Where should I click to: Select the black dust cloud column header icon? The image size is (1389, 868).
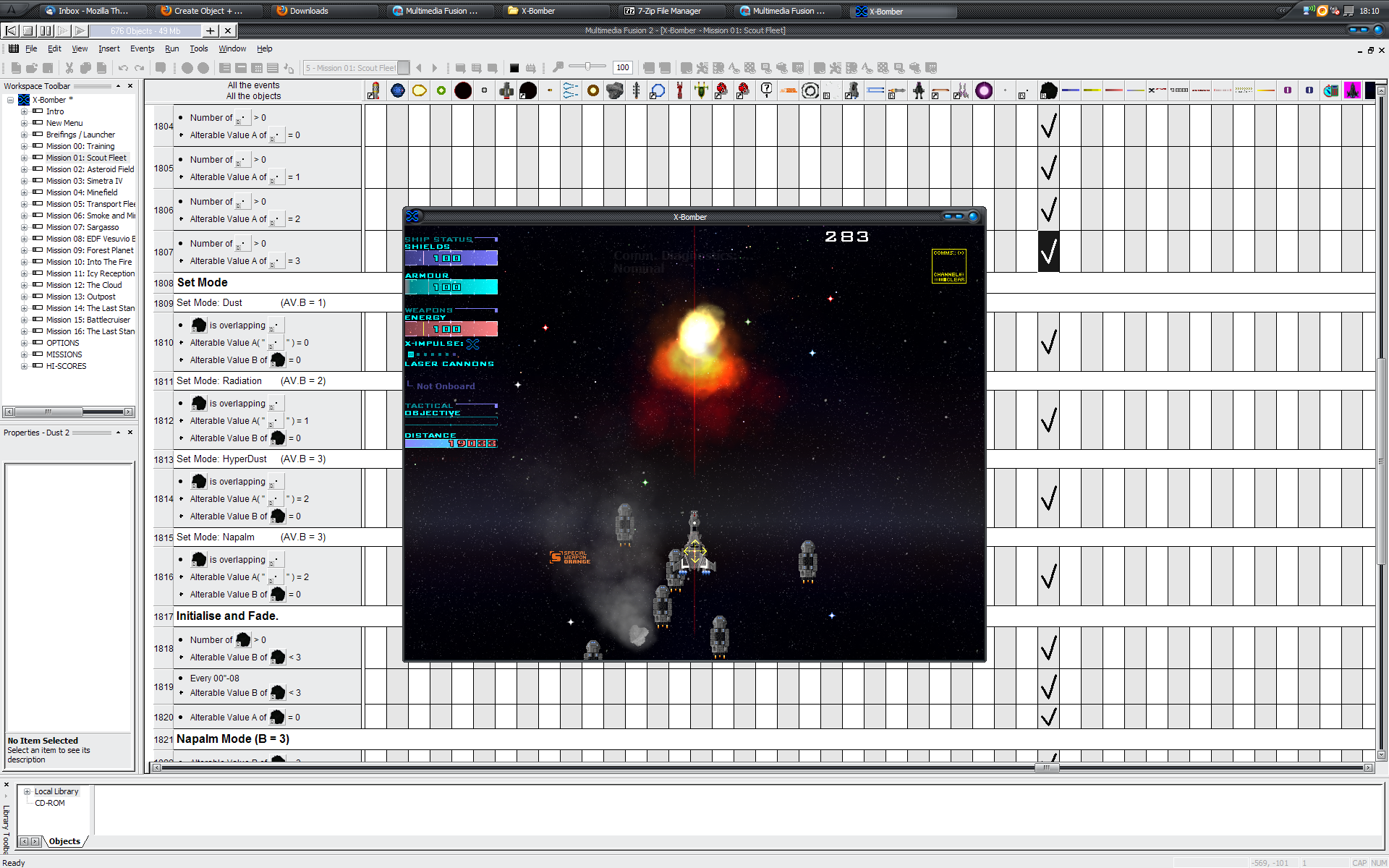1048,90
